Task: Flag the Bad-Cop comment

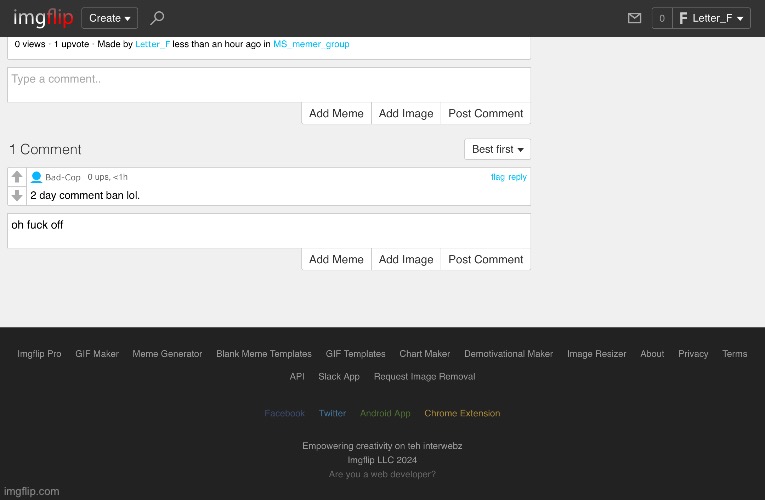Action: [498, 177]
